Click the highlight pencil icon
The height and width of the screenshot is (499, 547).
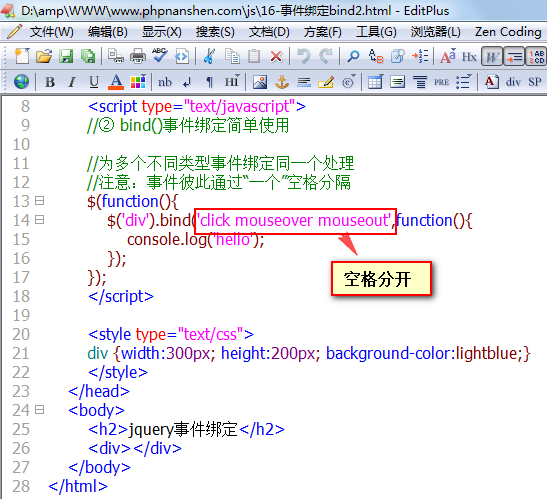(x=326, y=82)
